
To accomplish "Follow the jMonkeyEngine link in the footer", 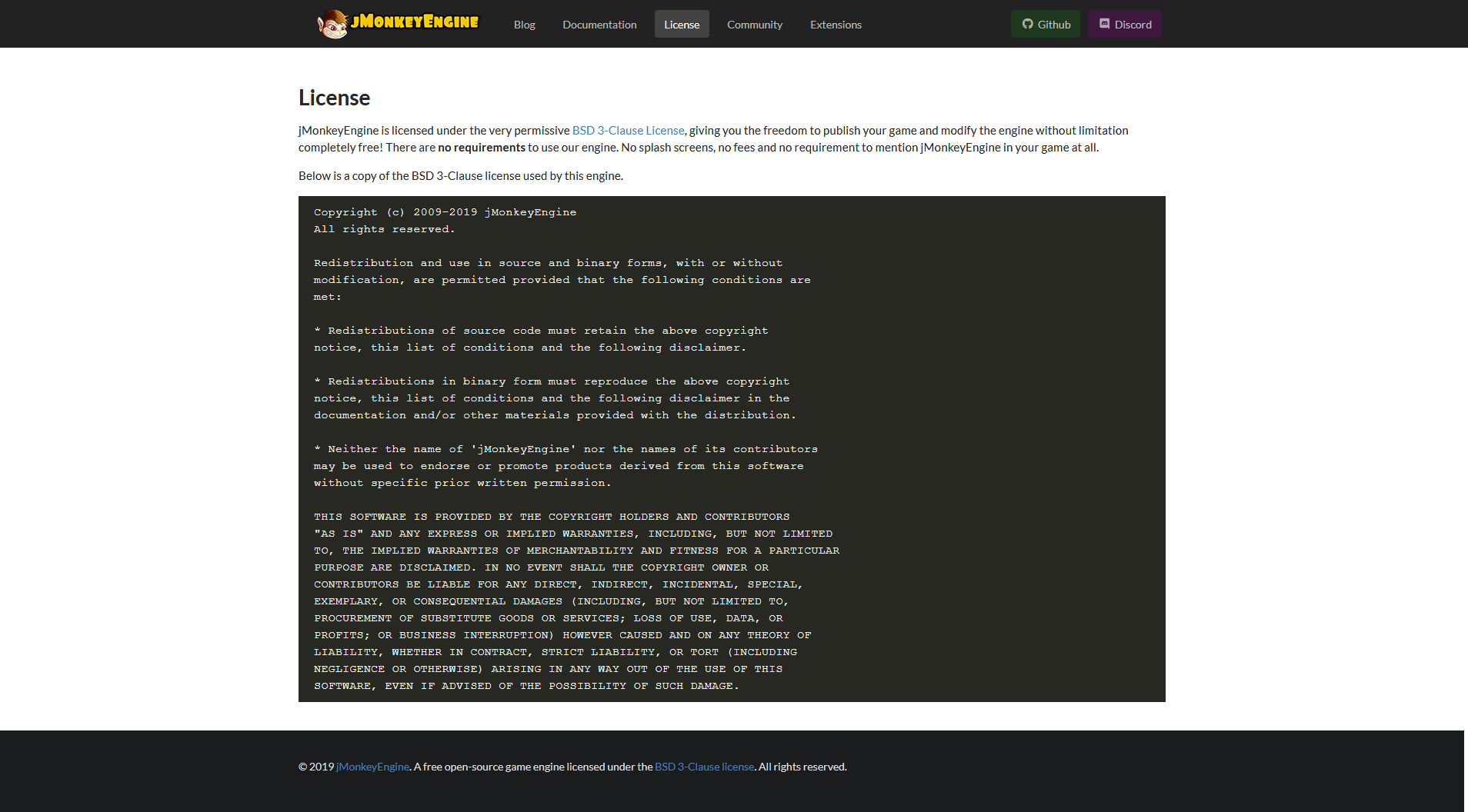I will point(372,767).
